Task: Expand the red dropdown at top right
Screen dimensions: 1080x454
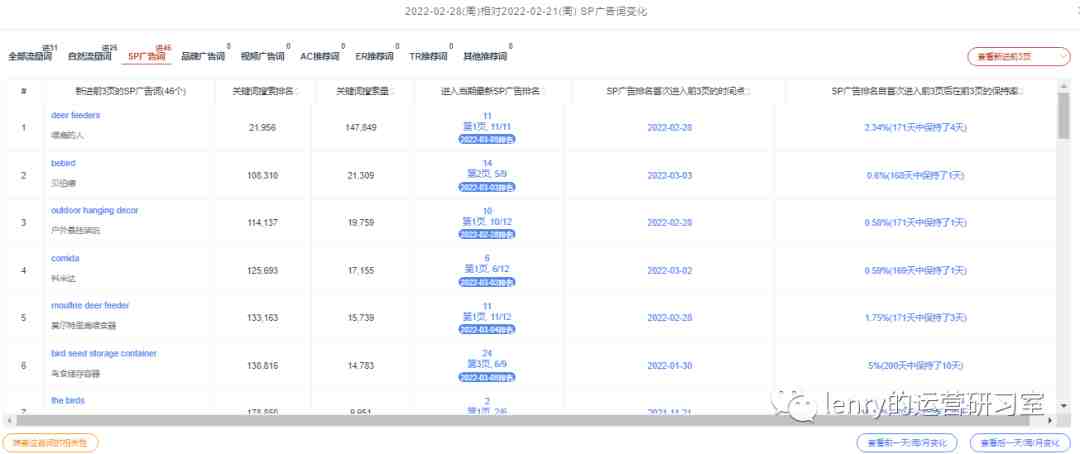Action: 1019,56
